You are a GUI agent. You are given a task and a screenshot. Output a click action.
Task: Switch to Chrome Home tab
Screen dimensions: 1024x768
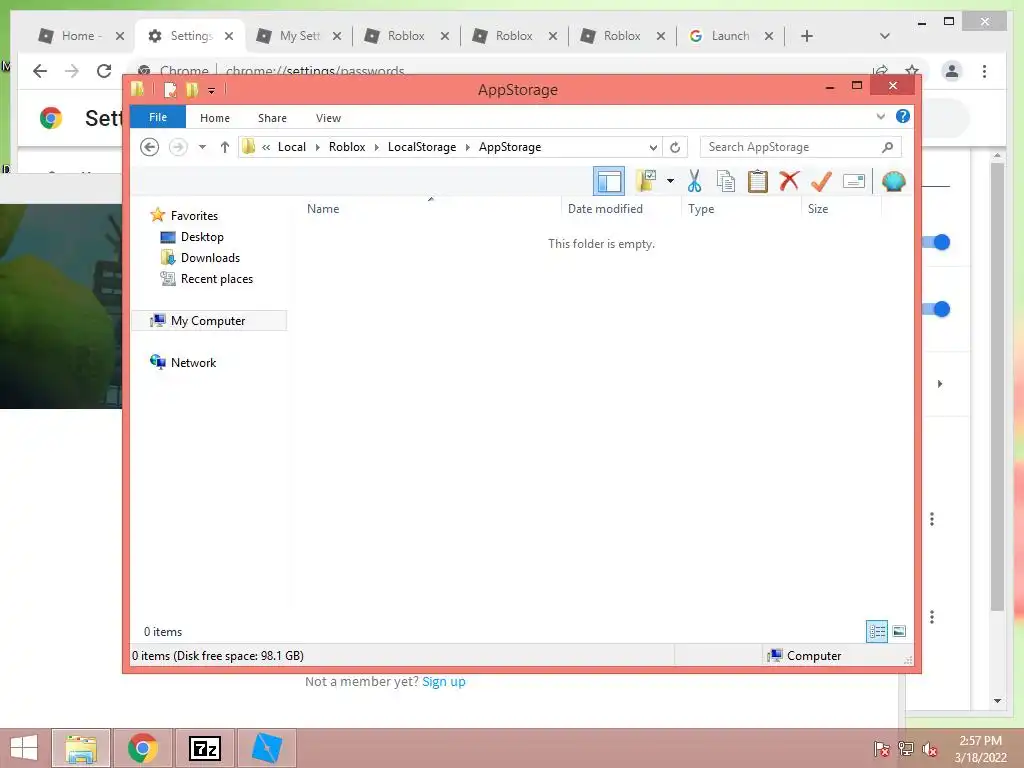(81, 36)
